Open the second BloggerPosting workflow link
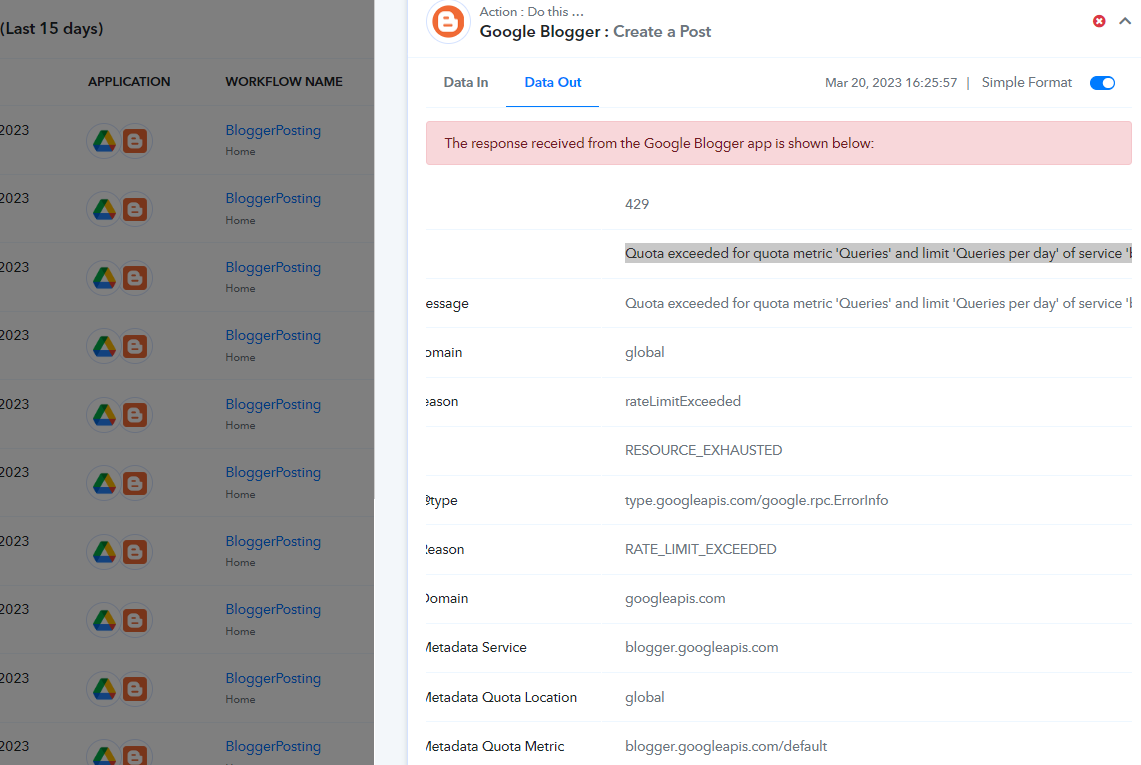 click(273, 199)
